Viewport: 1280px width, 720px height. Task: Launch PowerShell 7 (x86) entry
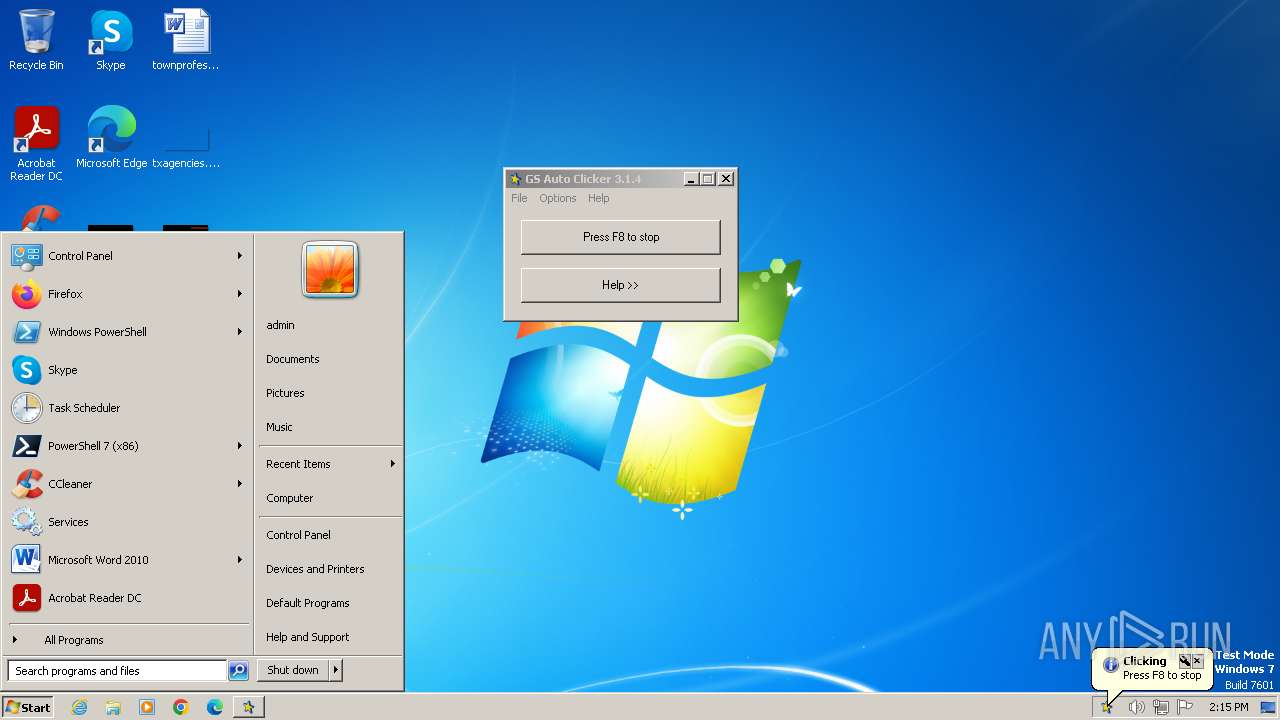[x=127, y=446]
